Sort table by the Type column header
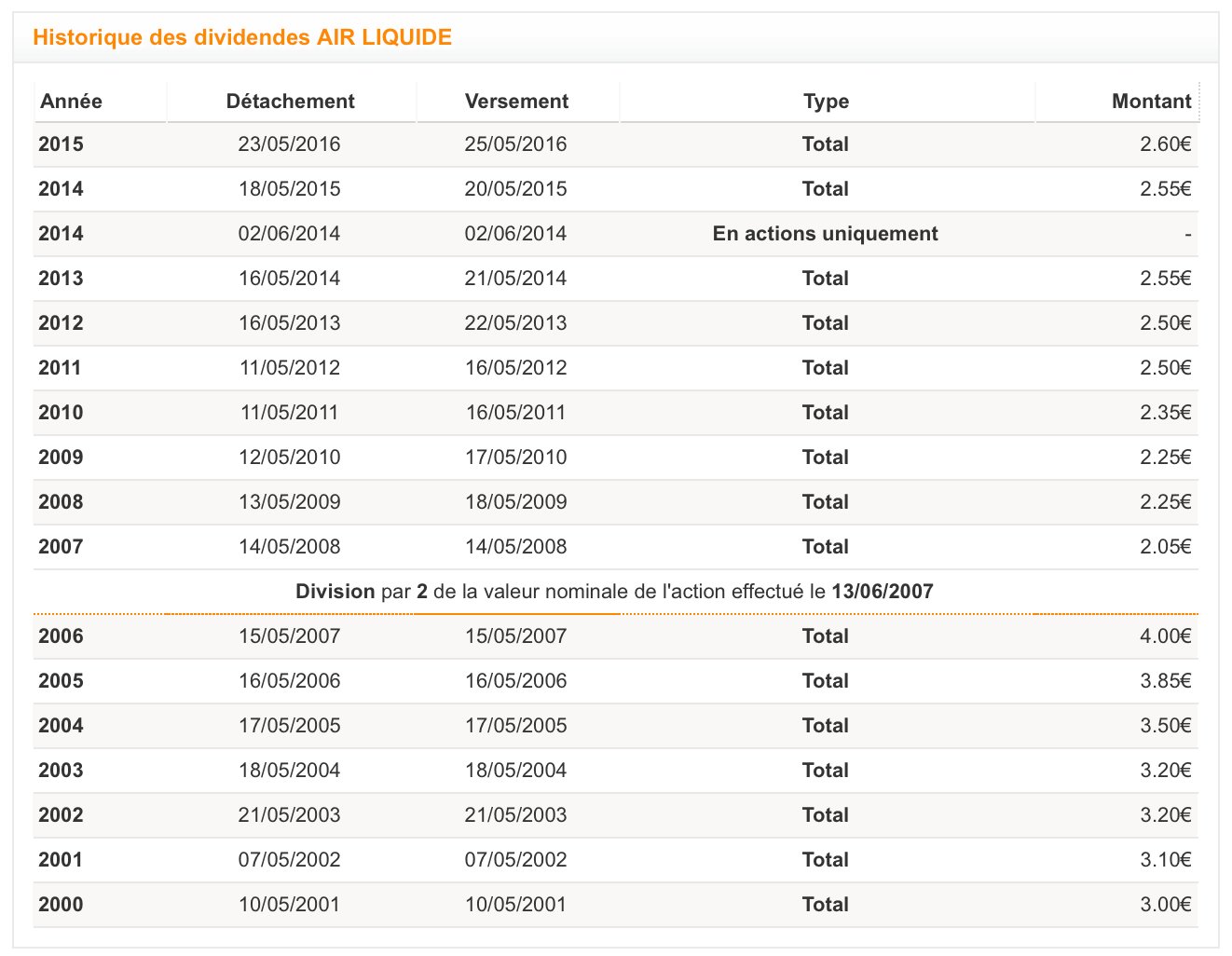The width and height of the screenshot is (1232, 956). coord(826,101)
